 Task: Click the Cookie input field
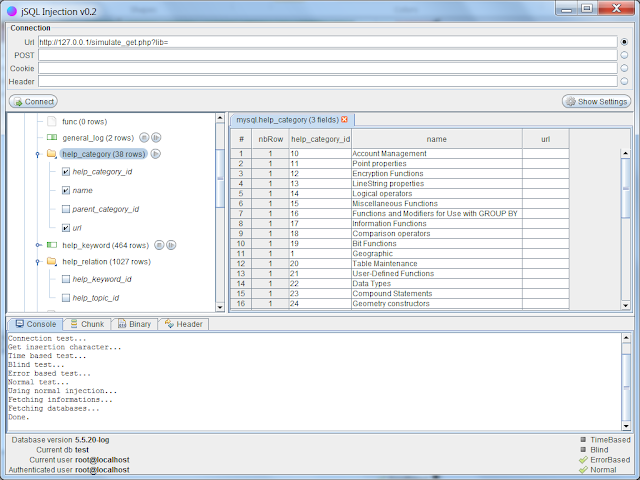328,68
